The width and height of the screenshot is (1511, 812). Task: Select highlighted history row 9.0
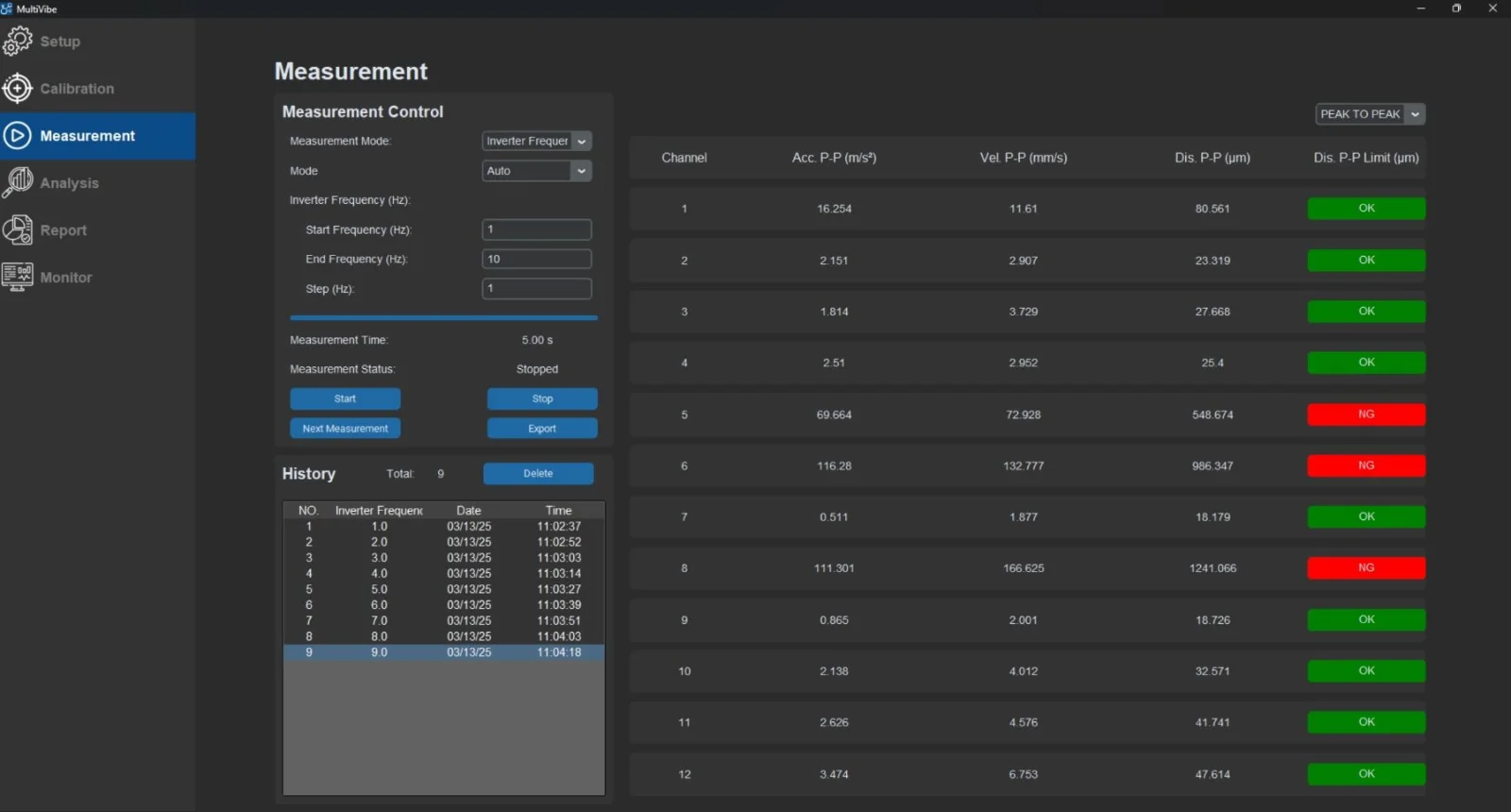pos(444,652)
